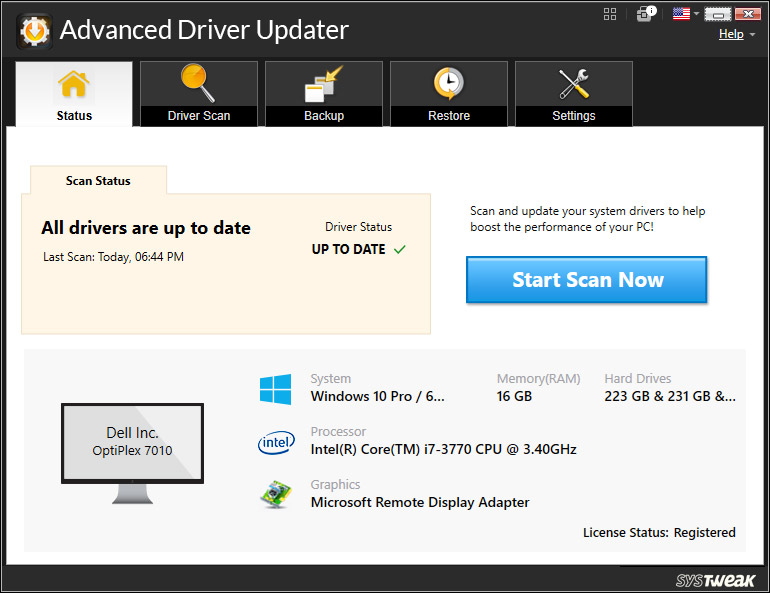Open the Backup tab
770x593 pixels.
[324, 94]
